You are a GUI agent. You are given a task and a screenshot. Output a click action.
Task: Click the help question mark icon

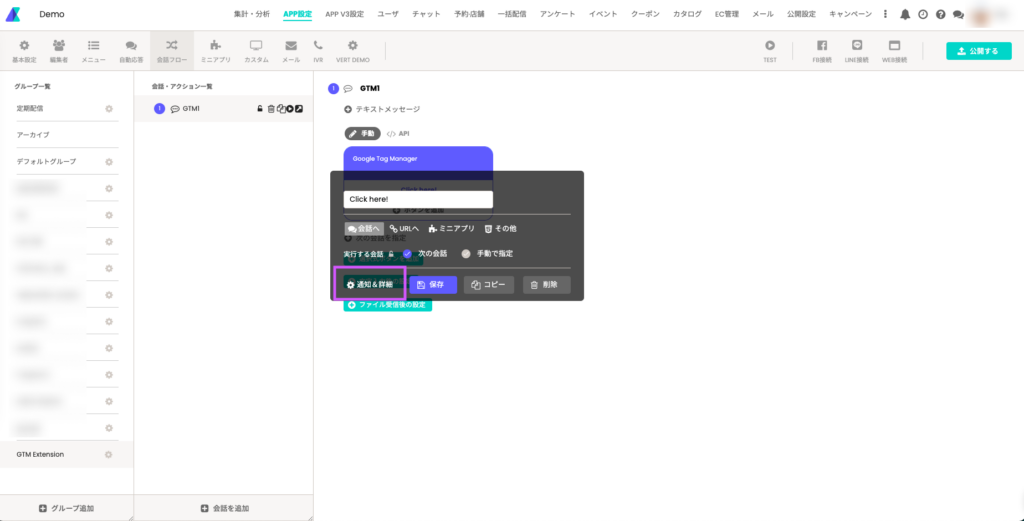940,15
